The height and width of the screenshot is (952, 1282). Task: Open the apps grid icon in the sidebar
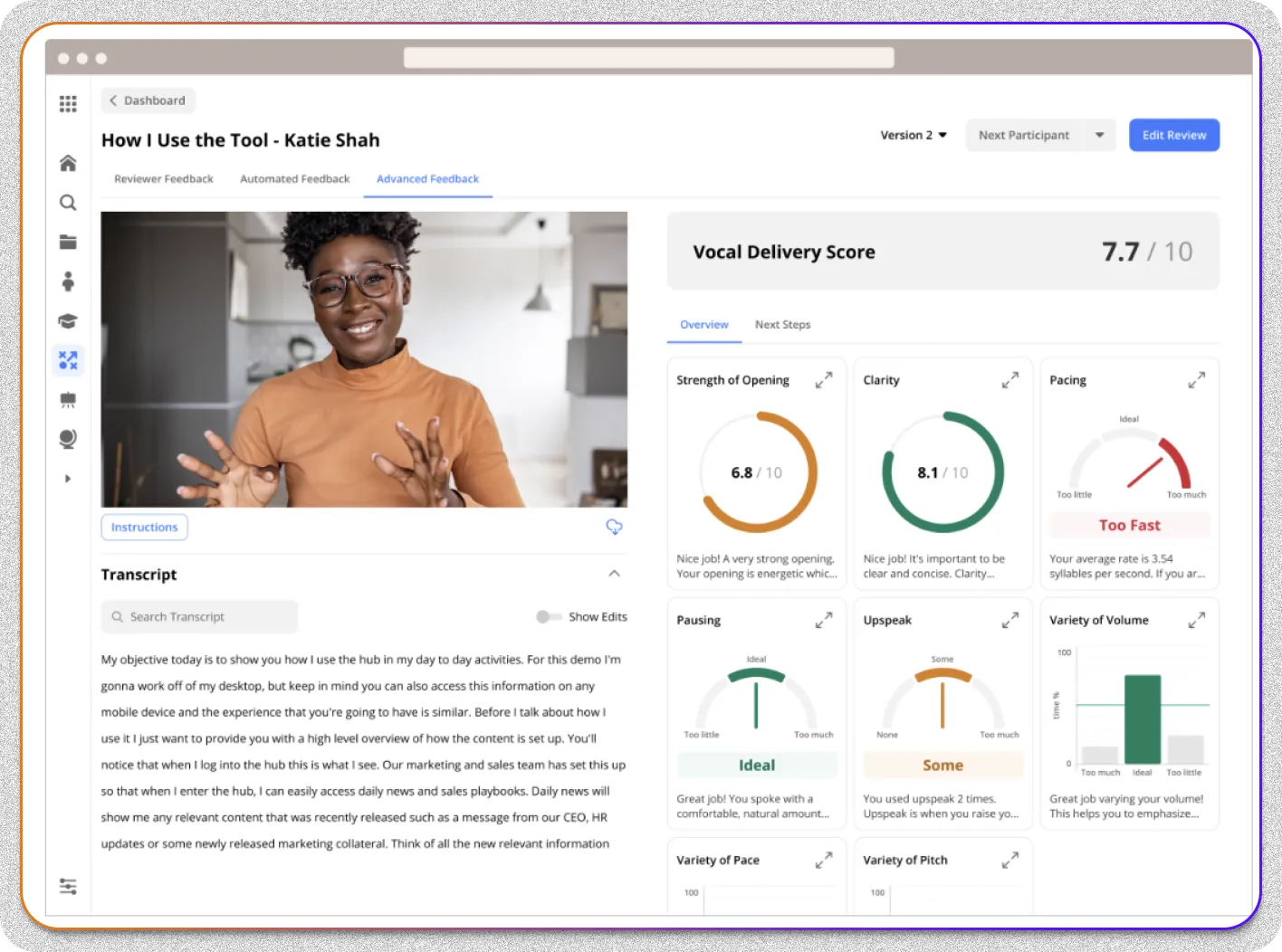click(68, 104)
